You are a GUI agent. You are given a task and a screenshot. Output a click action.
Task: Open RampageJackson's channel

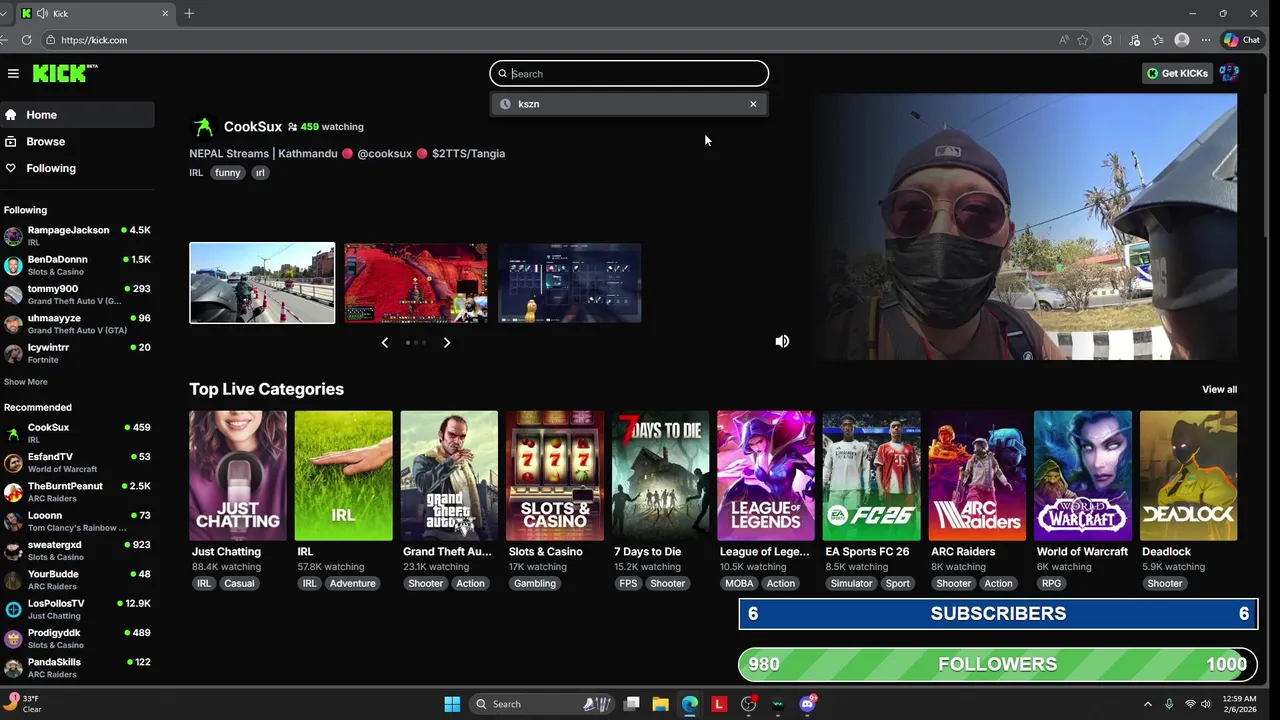pos(77,235)
